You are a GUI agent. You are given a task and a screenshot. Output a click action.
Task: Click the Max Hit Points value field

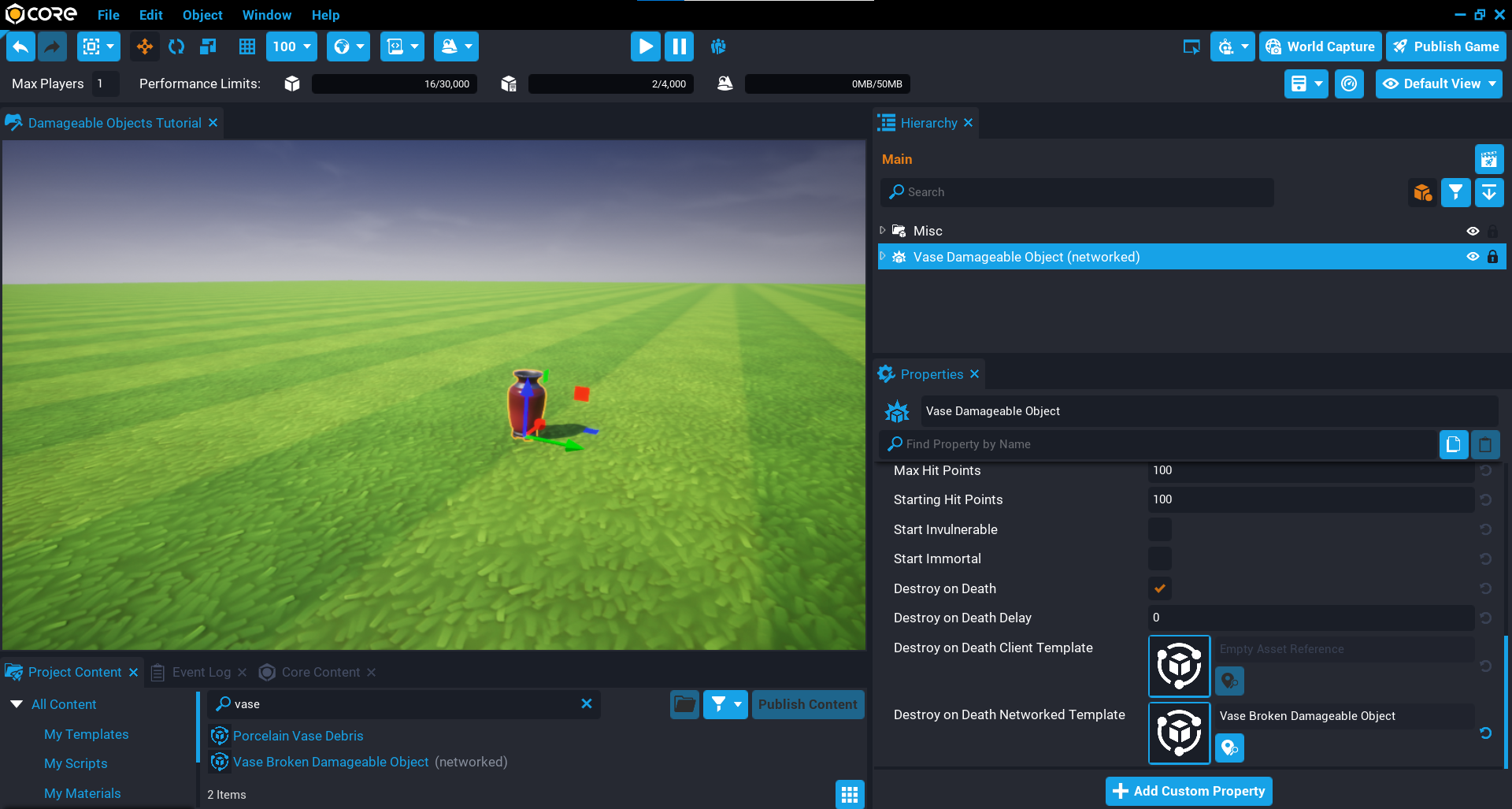(x=1310, y=470)
